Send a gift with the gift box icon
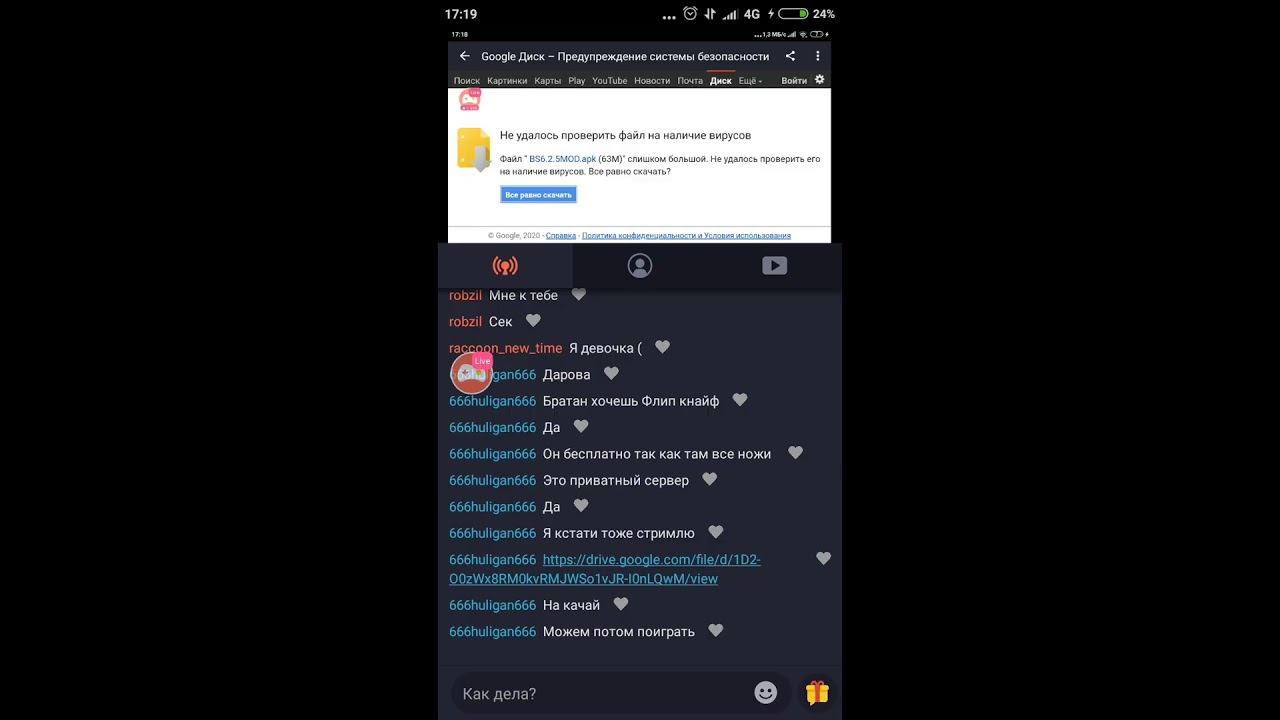 [x=817, y=693]
